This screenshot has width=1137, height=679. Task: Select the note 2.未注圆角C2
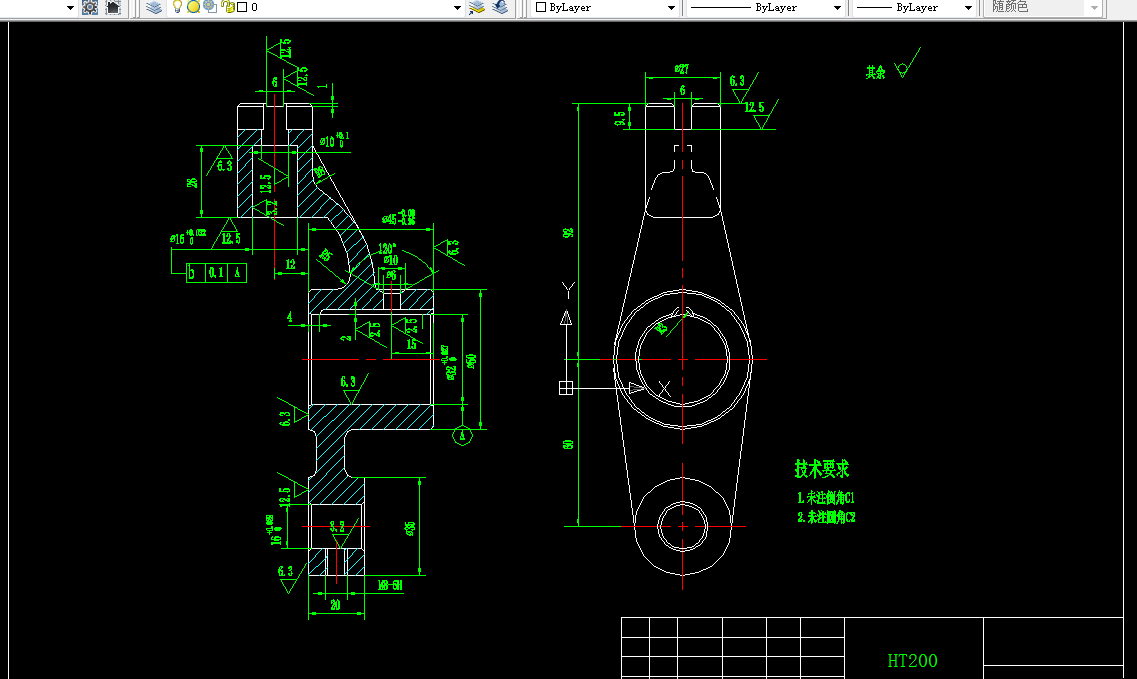827,517
